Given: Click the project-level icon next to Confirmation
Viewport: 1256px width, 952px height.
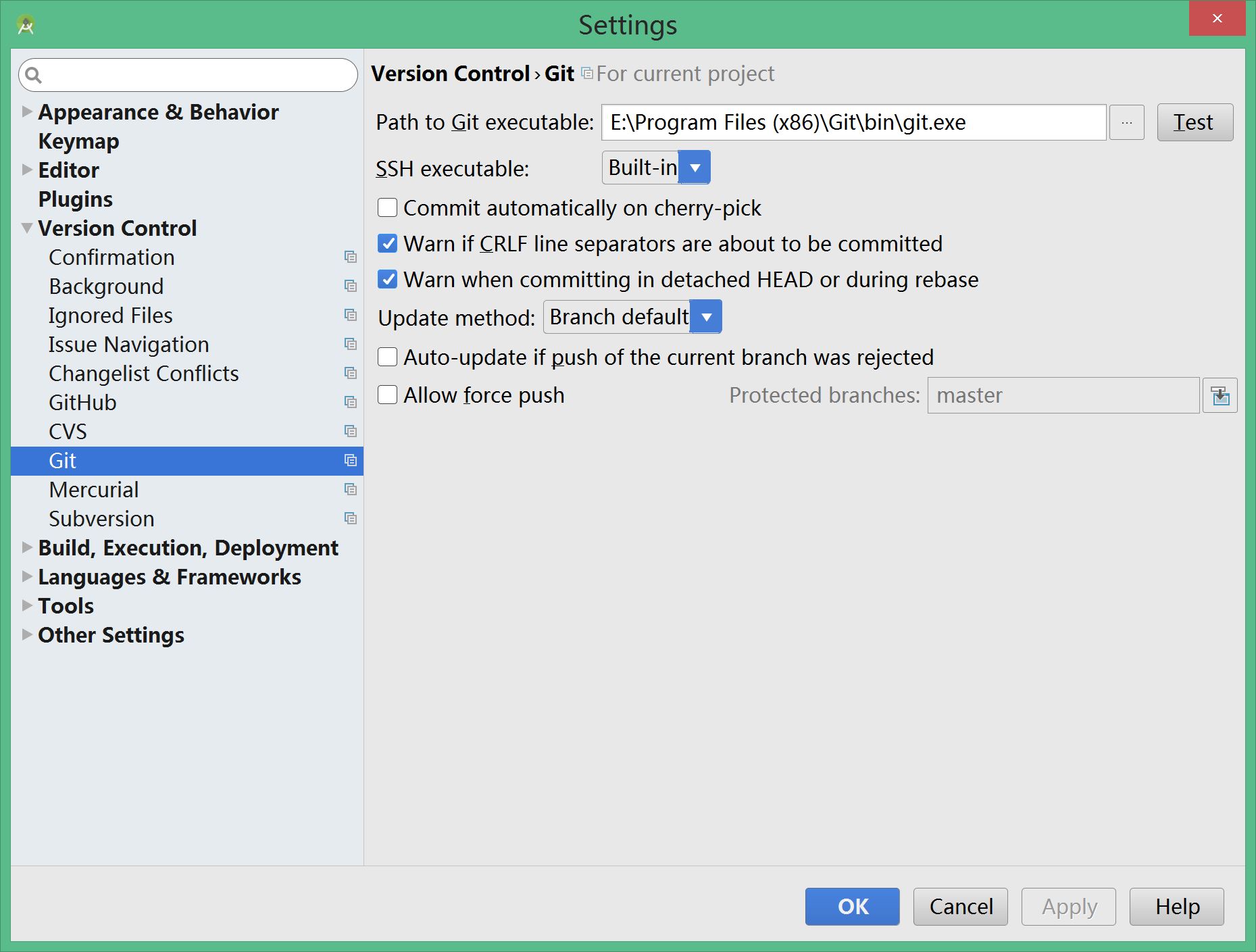Looking at the screenshot, I should pyautogui.click(x=350, y=257).
